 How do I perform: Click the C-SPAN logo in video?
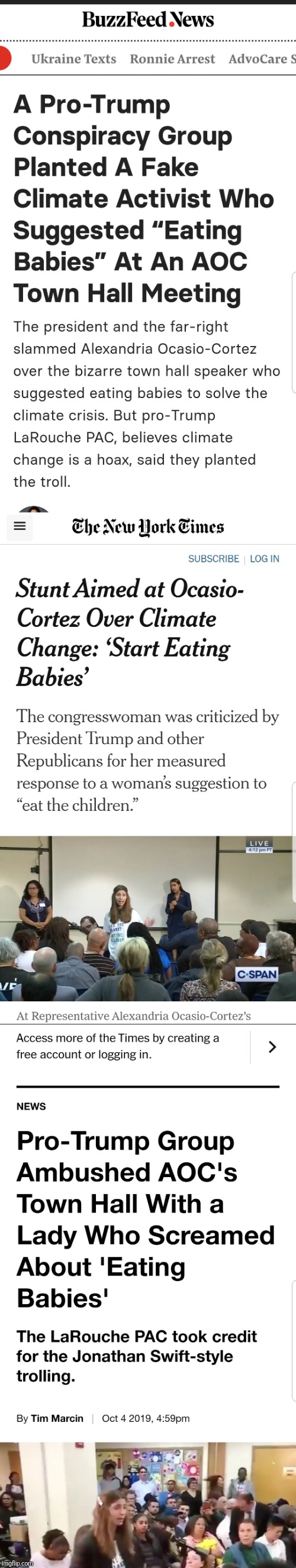(x=258, y=974)
